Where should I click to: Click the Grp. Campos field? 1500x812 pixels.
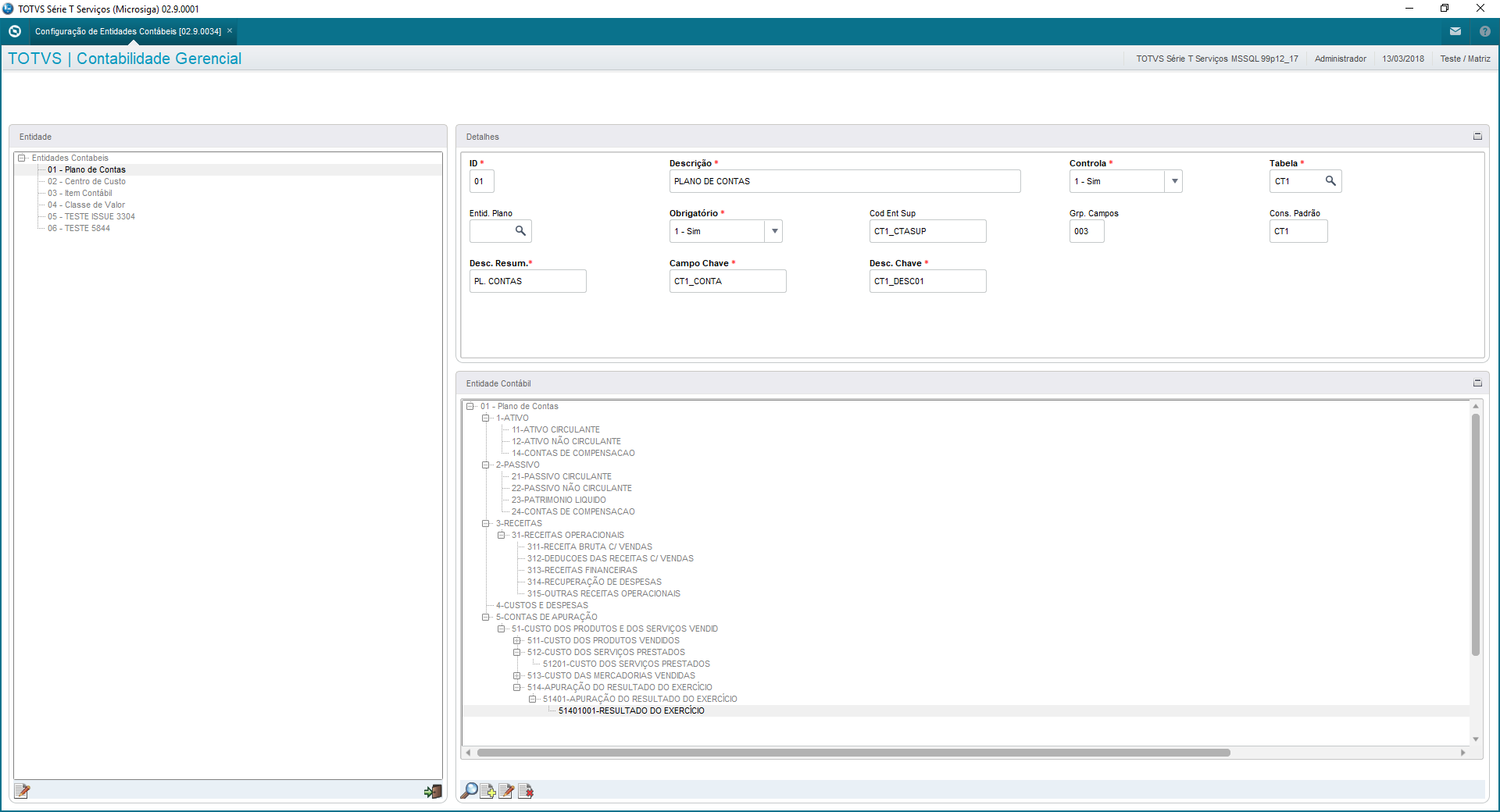click(1086, 231)
